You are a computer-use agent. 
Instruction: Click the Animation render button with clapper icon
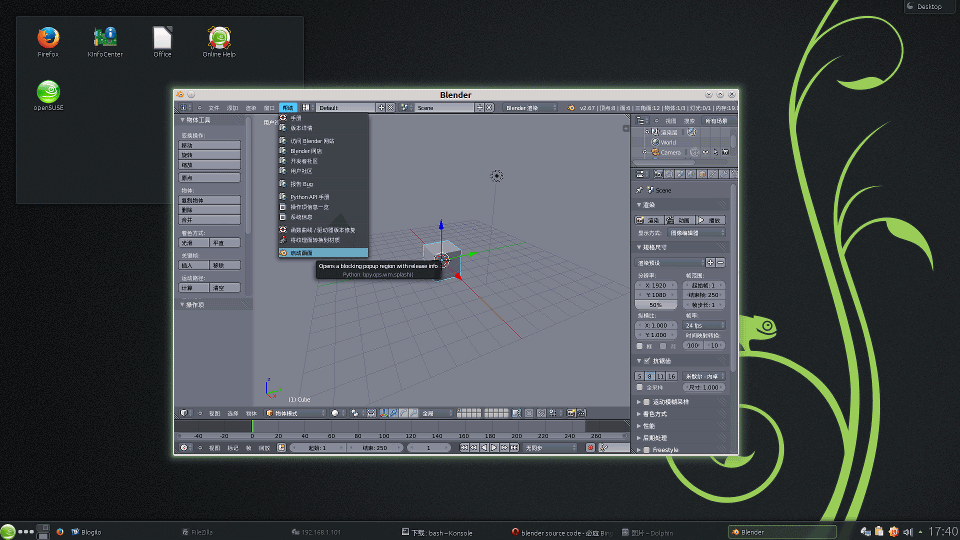pyautogui.click(x=680, y=220)
